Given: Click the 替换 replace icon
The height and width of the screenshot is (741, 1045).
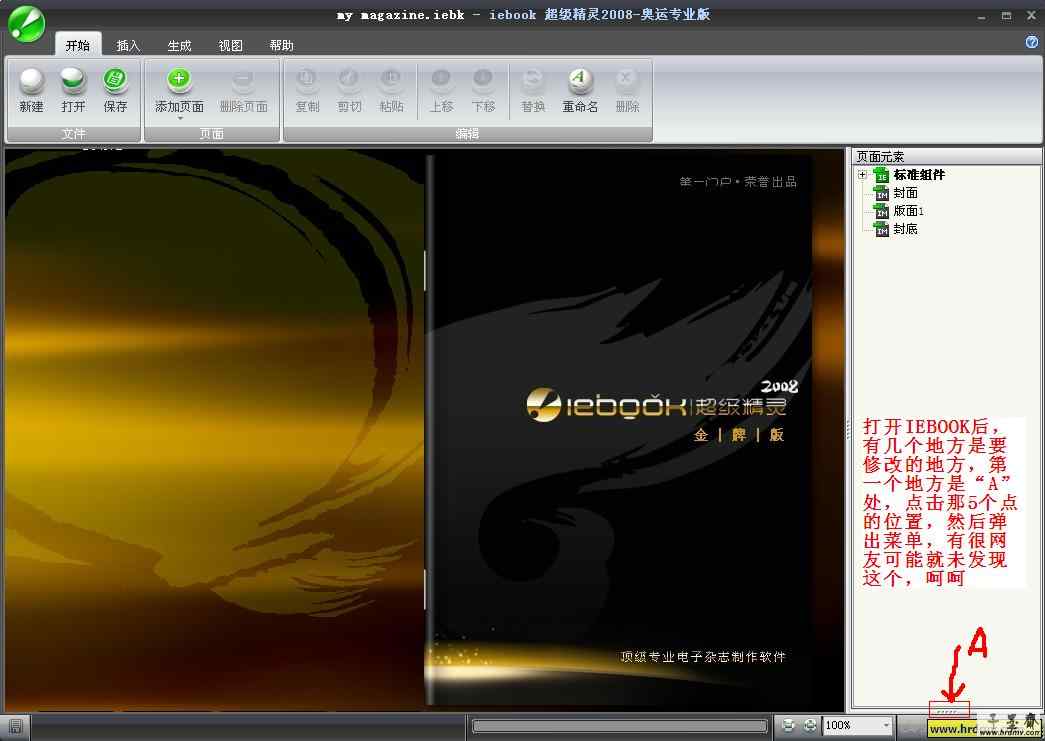Looking at the screenshot, I should point(533,79).
